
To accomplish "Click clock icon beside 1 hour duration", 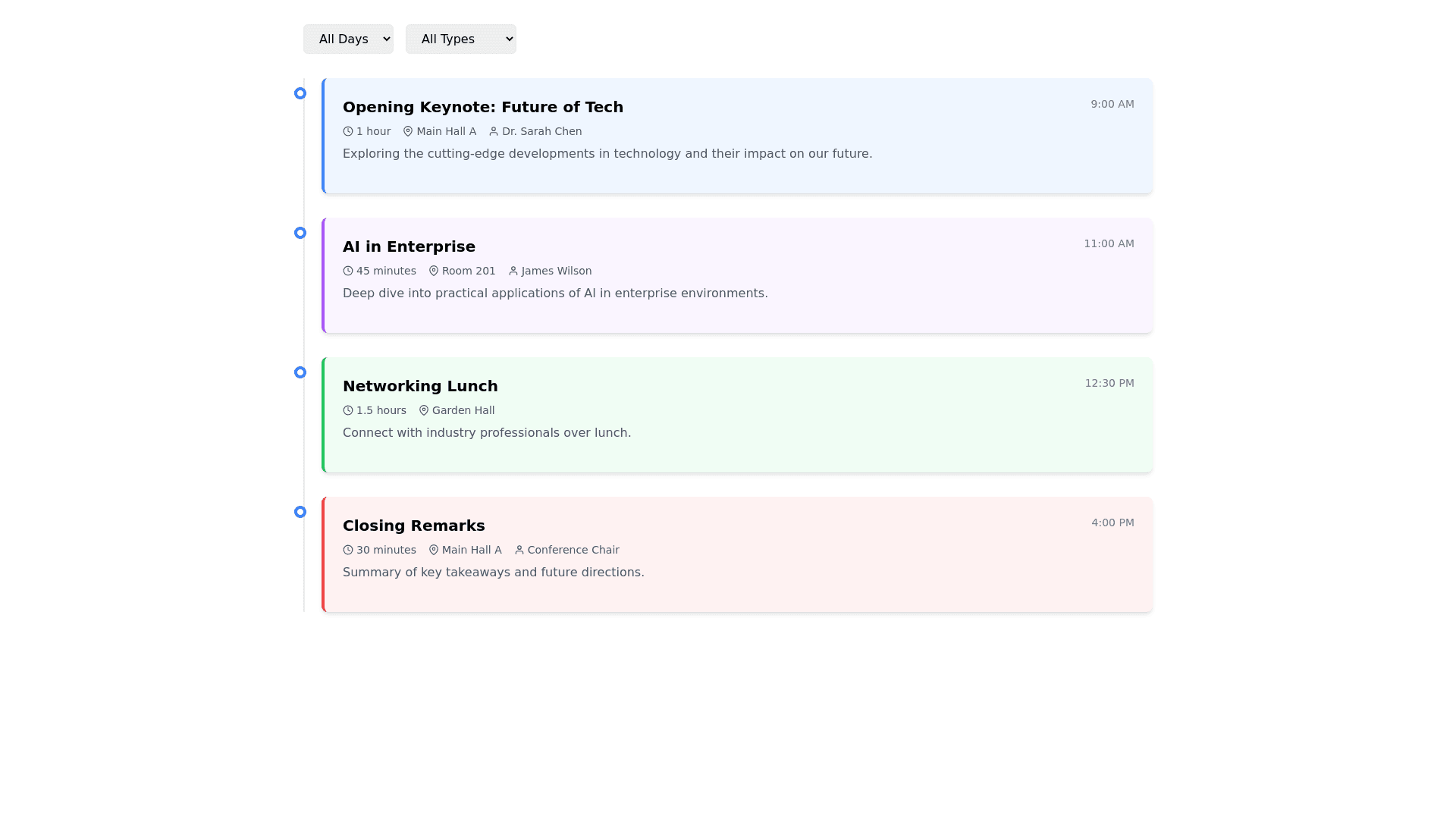I will point(348,131).
